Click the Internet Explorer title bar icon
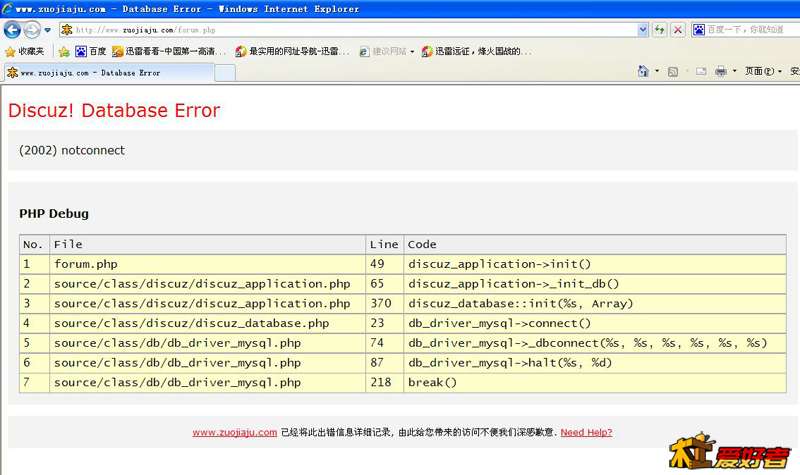Viewport: 800px width, 475px height. (7, 9)
